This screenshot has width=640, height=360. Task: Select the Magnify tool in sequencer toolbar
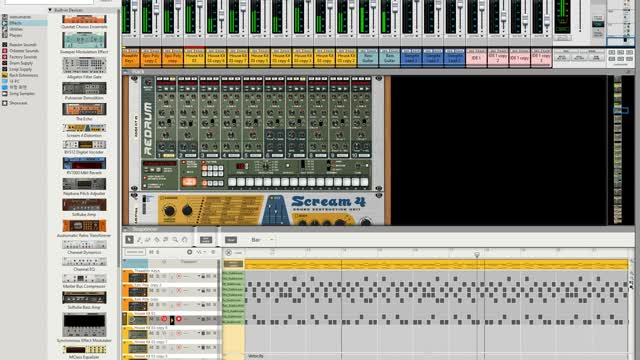(175, 240)
